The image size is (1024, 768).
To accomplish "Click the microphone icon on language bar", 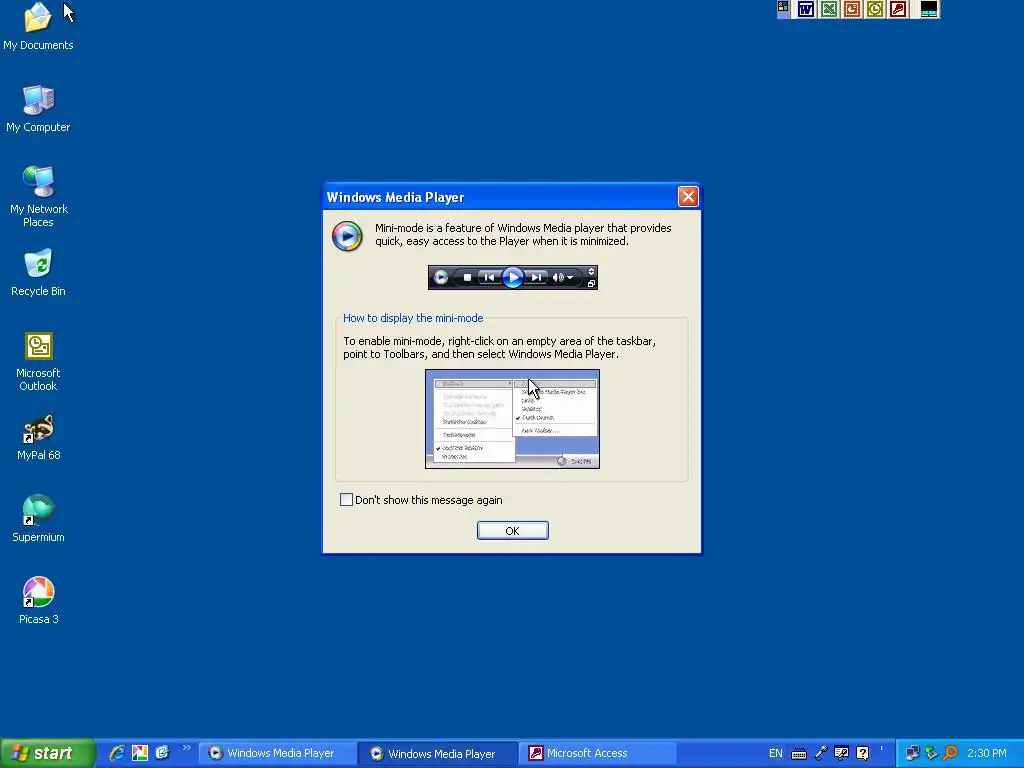I will [821, 754].
